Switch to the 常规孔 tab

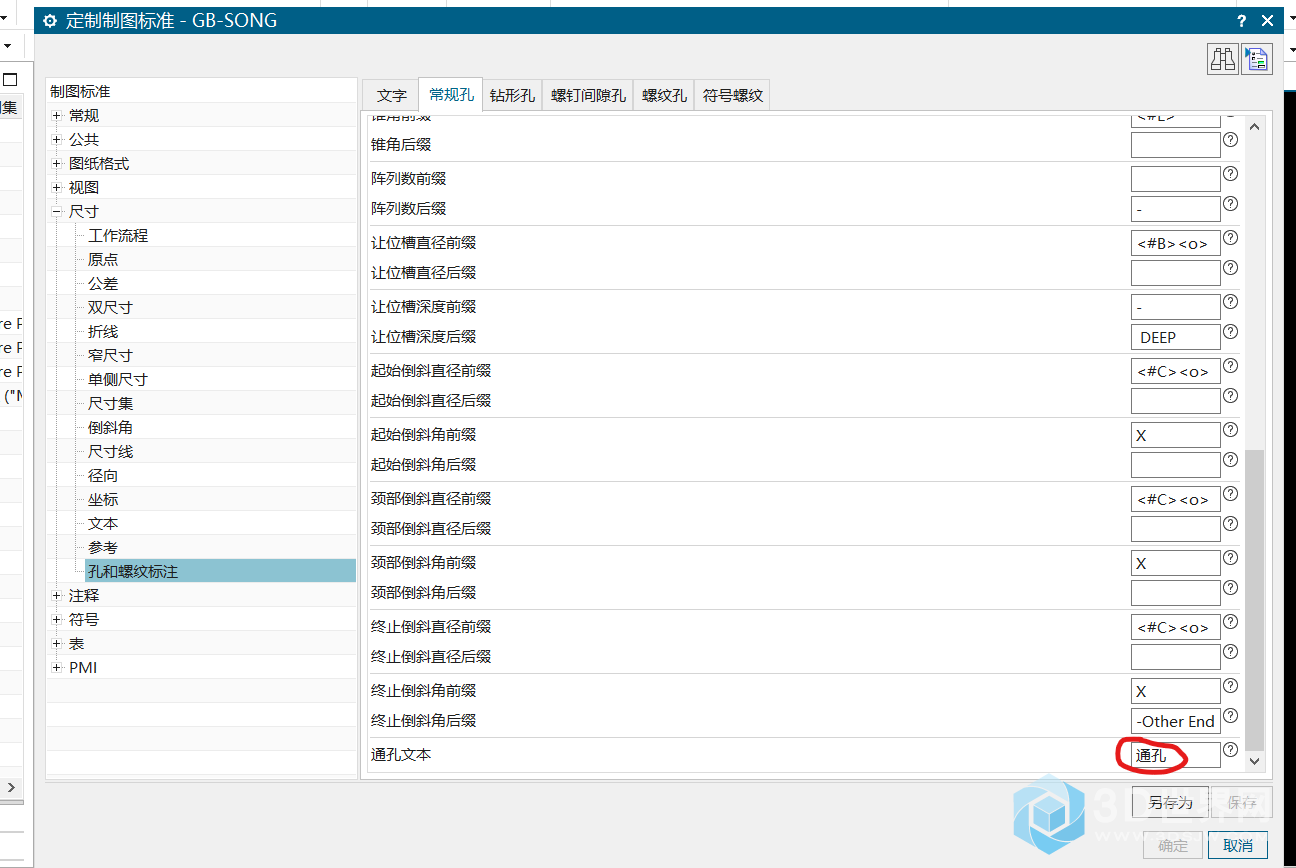(451, 94)
